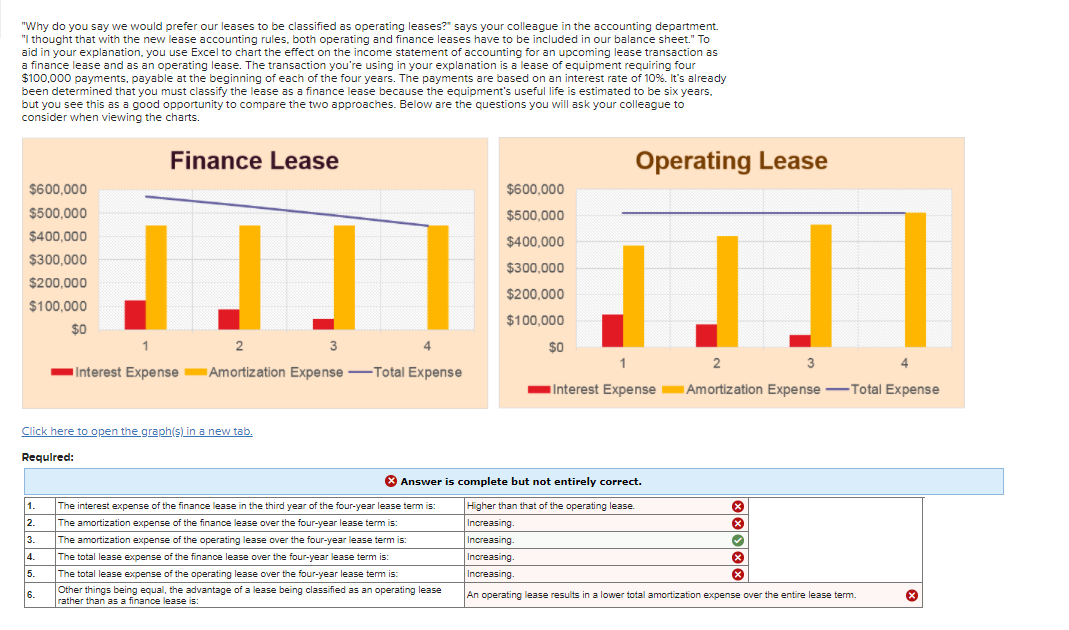This screenshot has width=1069, height=630.
Task: Click question 1 text about third year interest expense
Action: [x=246, y=506]
